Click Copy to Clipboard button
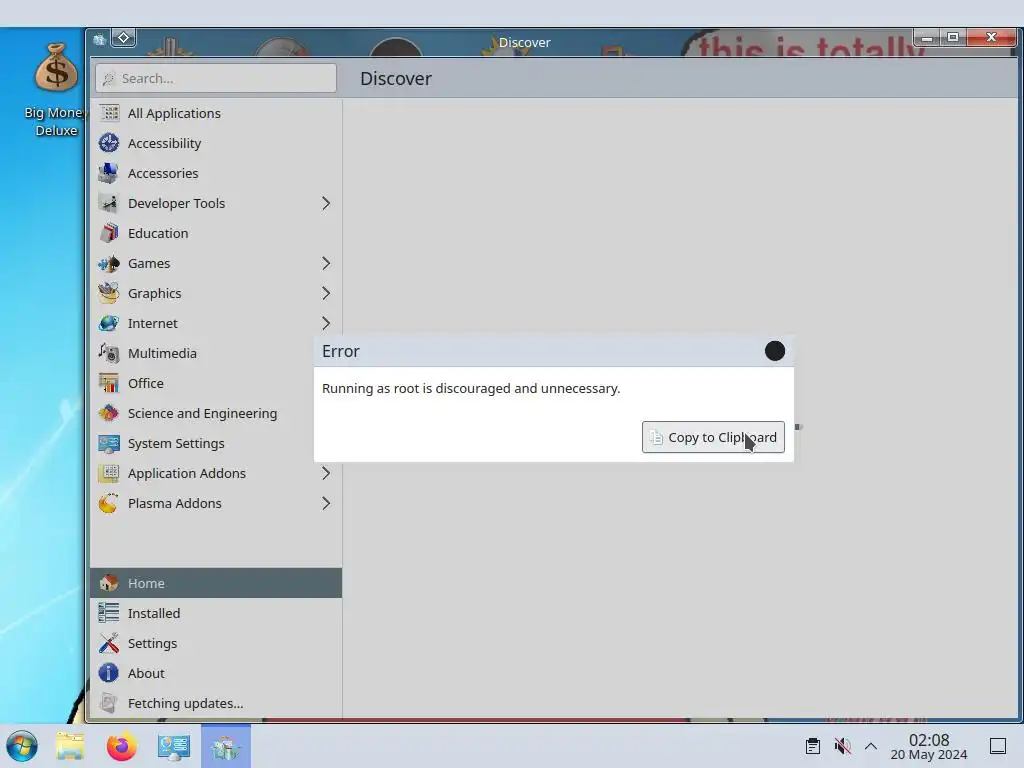 point(713,437)
